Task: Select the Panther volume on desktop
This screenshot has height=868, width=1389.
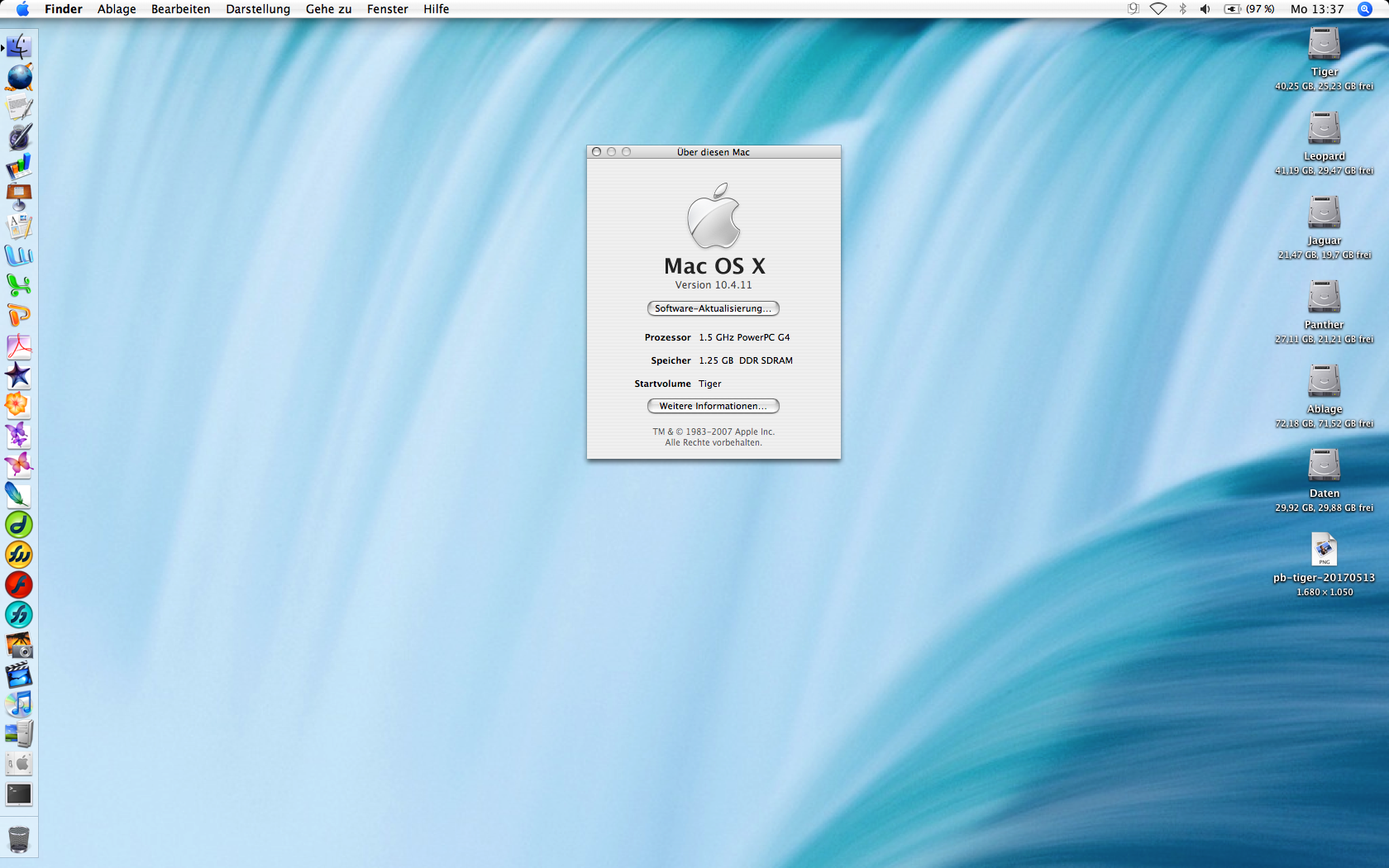Action: pyautogui.click(x=1325, y=297)
